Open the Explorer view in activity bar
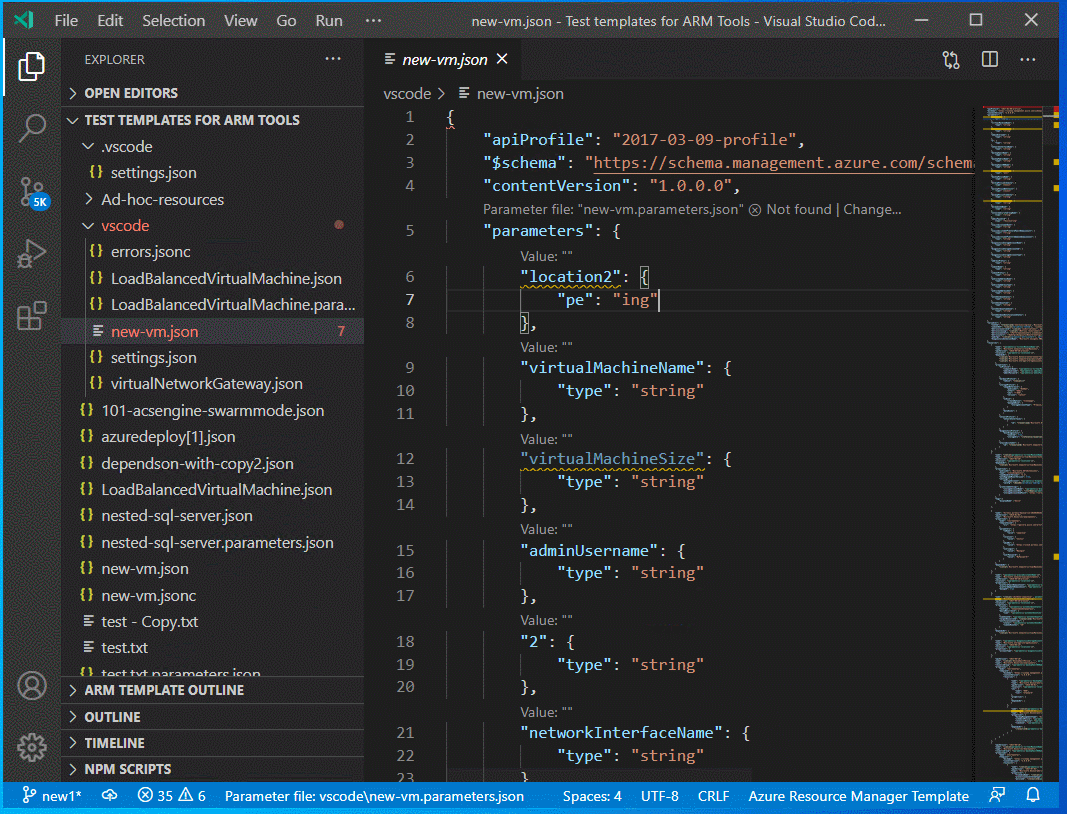This screenshot has height=814, width=1067. click(31, 66)
